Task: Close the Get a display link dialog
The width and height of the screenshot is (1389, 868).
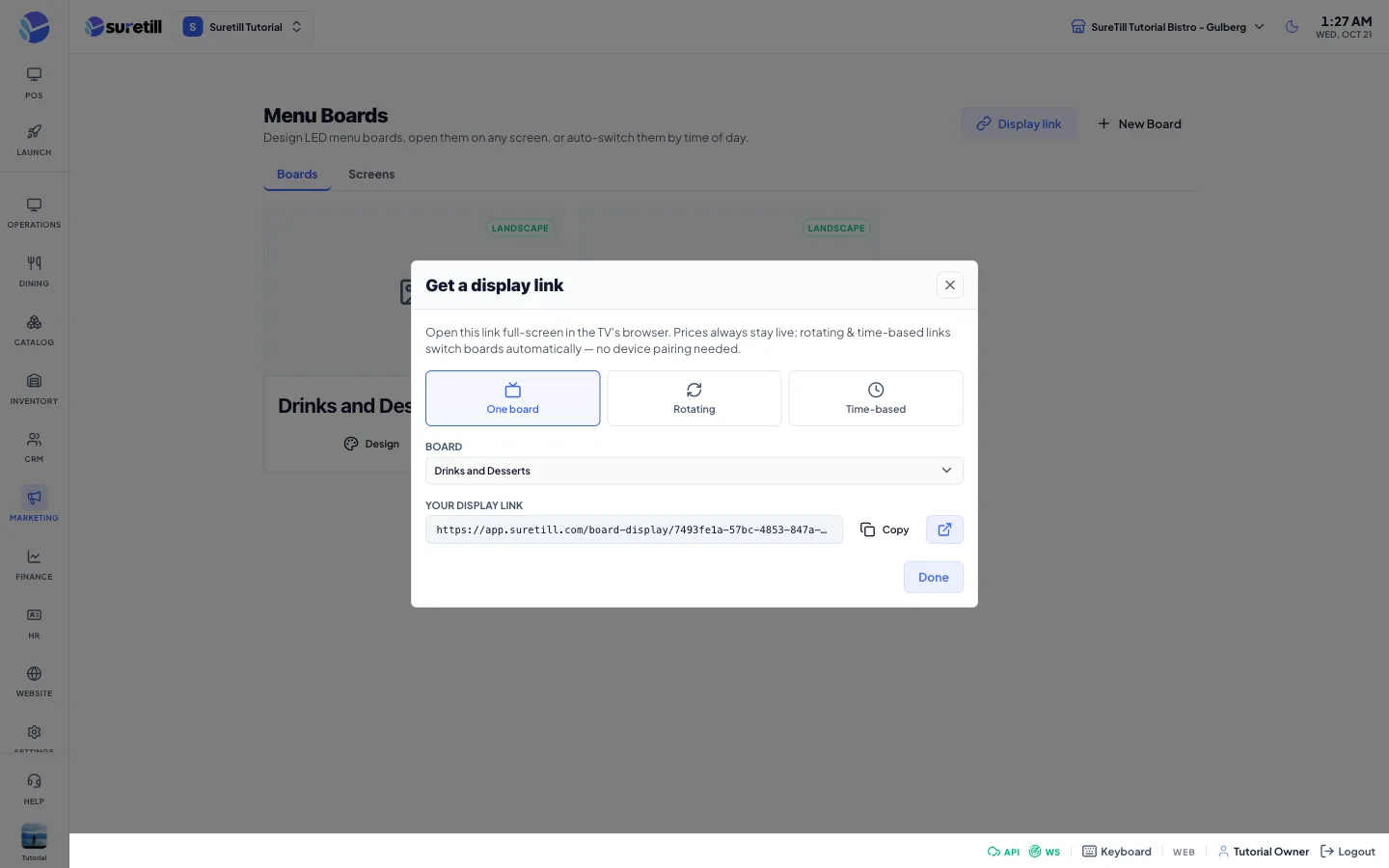Action: (x=950, y=285)
